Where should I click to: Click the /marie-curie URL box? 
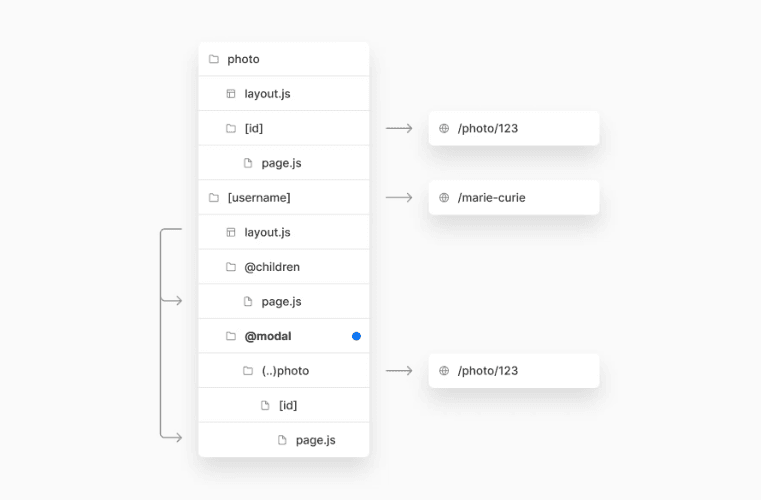514,198
